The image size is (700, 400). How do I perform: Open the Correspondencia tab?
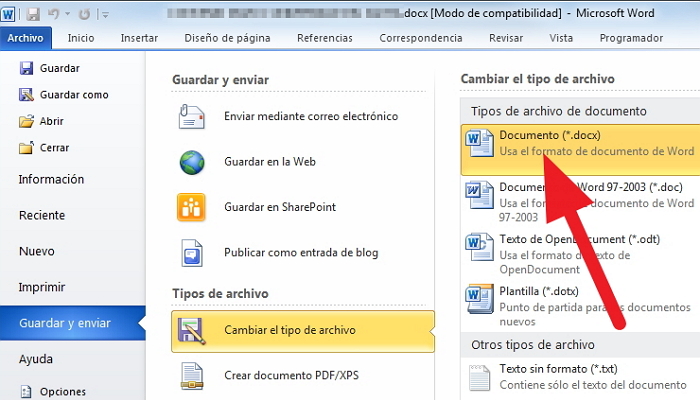coord(421,38)
